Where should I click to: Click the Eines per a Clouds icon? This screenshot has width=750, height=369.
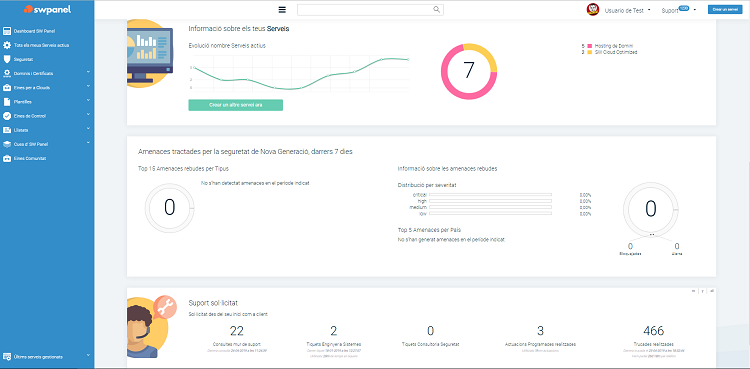click(7, 88)
